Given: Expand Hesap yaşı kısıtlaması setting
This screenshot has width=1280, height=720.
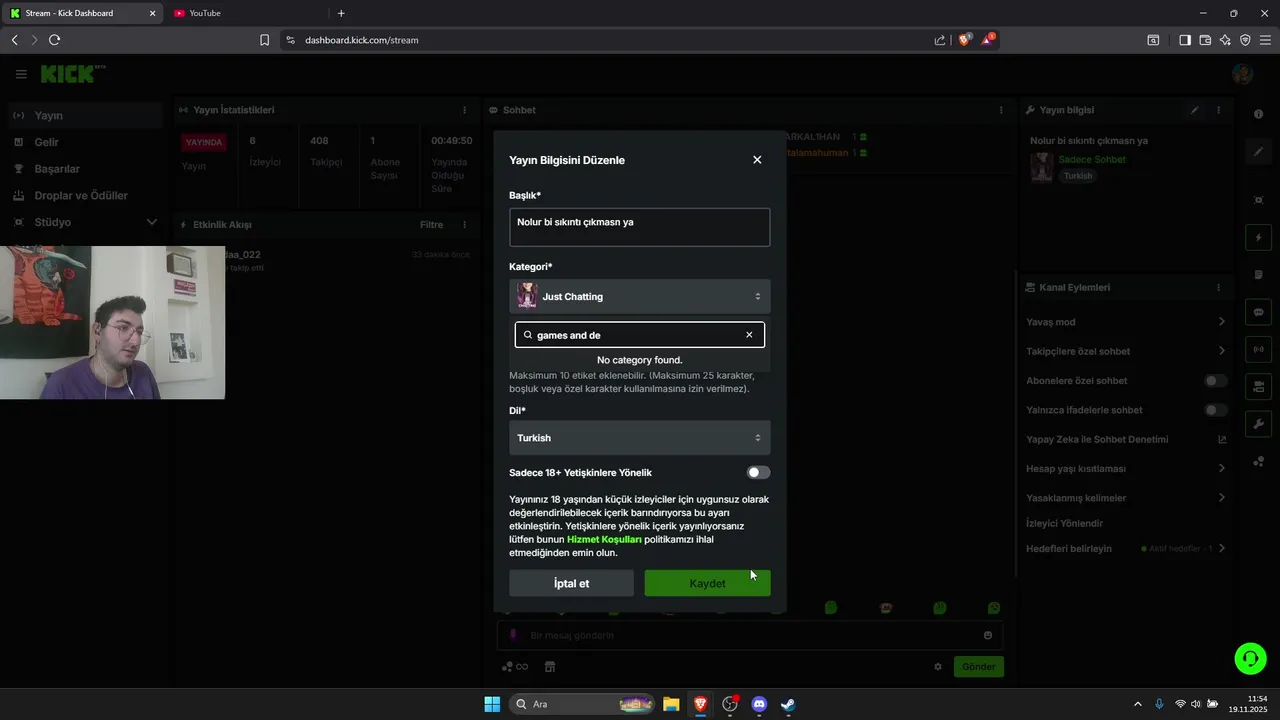Looking at the screenshot, I should point(1126,468).
